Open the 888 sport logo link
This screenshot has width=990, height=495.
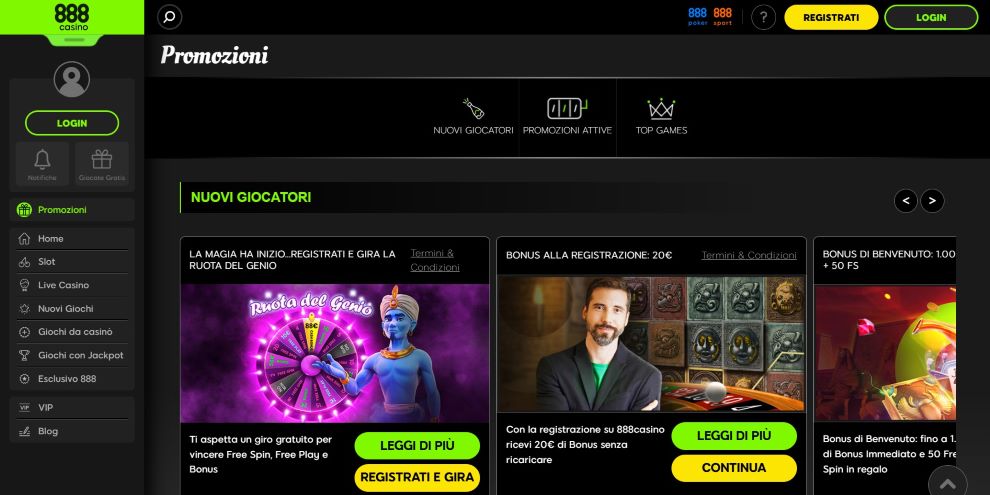pyautogui.click(x=722, y=16)
